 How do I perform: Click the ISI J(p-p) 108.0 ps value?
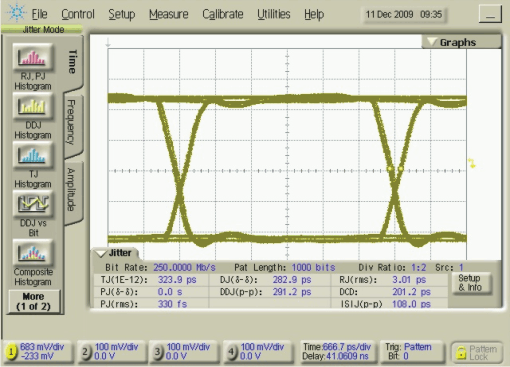411,304
